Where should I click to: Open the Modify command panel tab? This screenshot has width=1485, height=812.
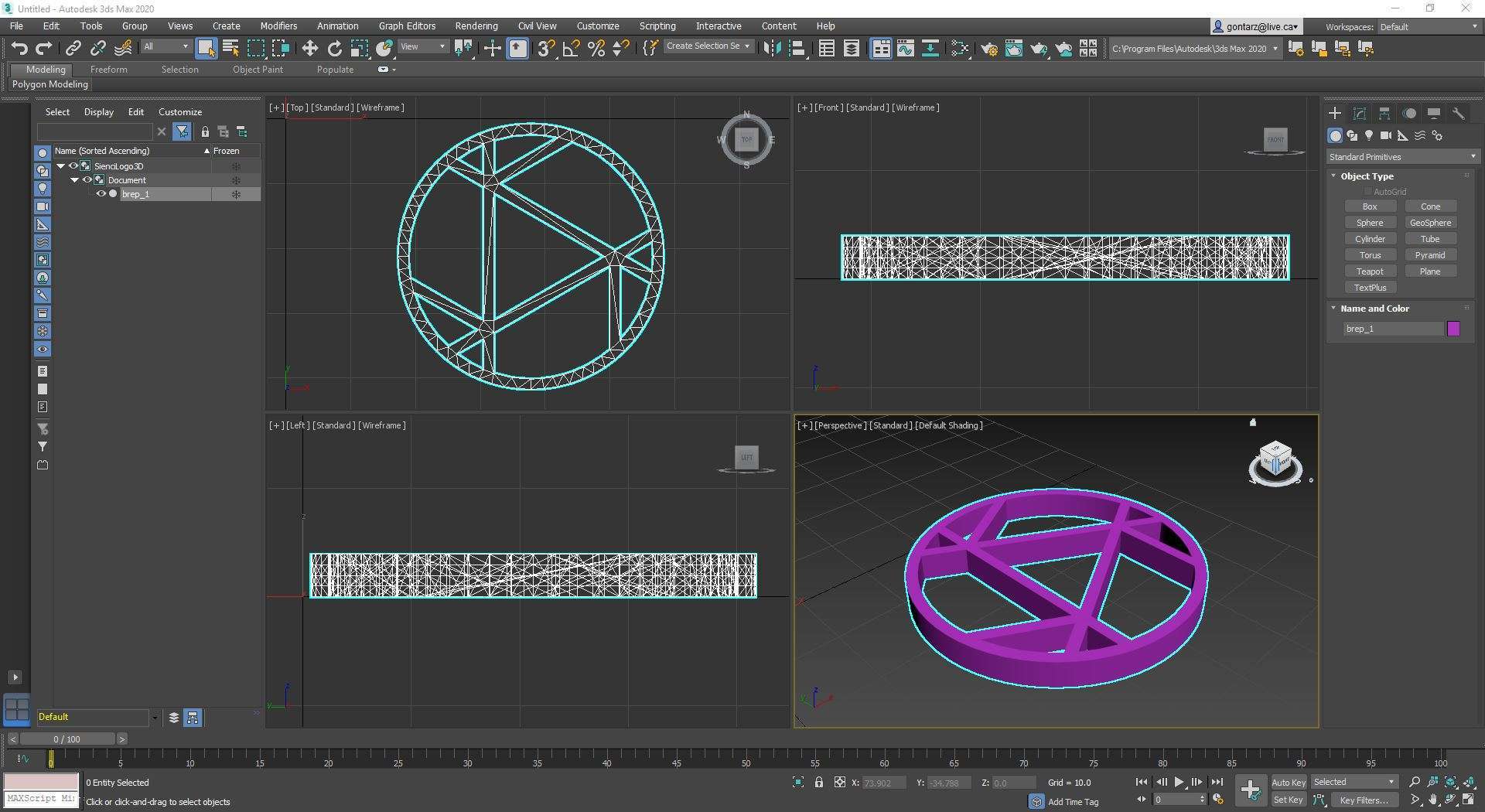[1359, 114]
